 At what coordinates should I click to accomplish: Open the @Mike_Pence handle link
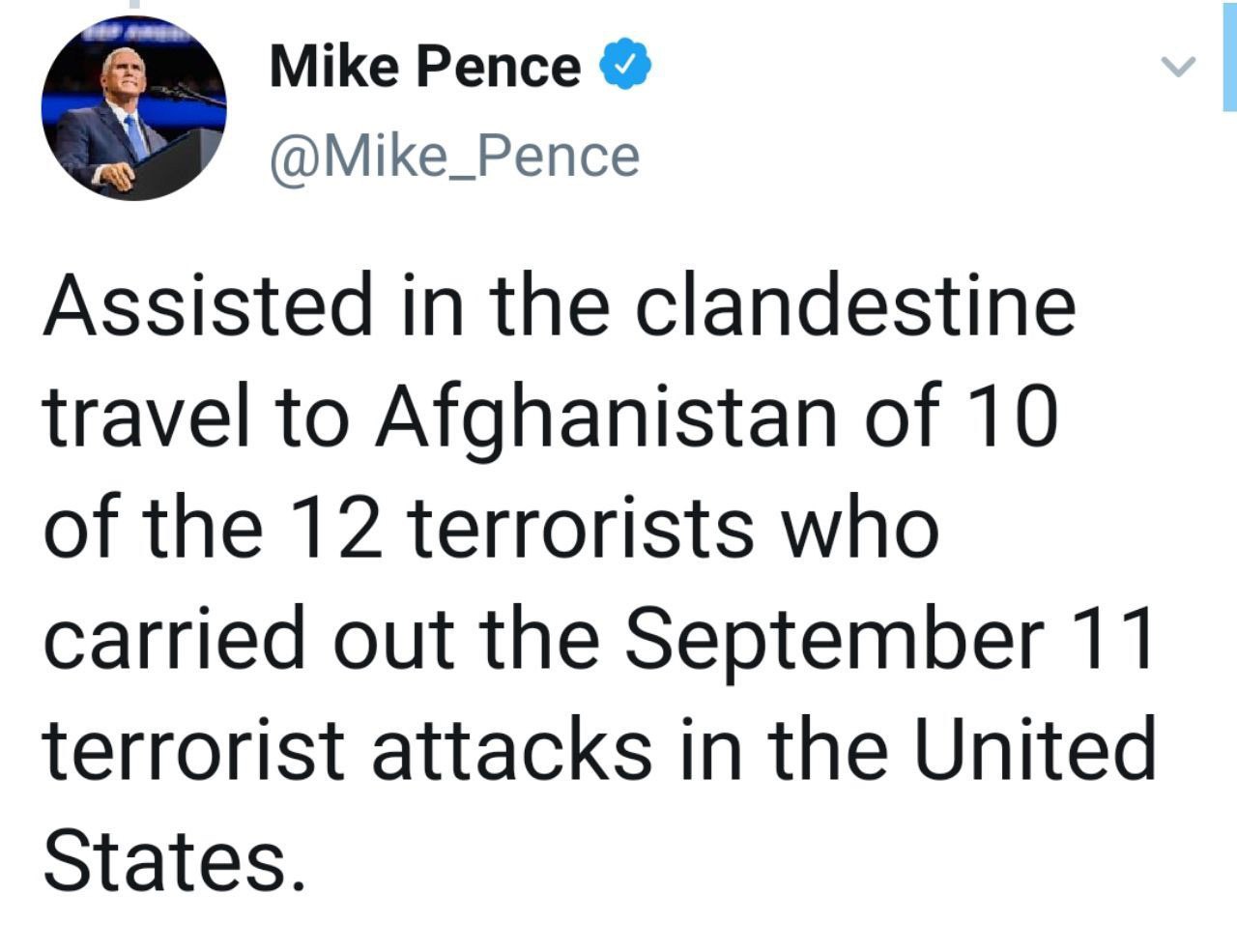click(454, 157)
